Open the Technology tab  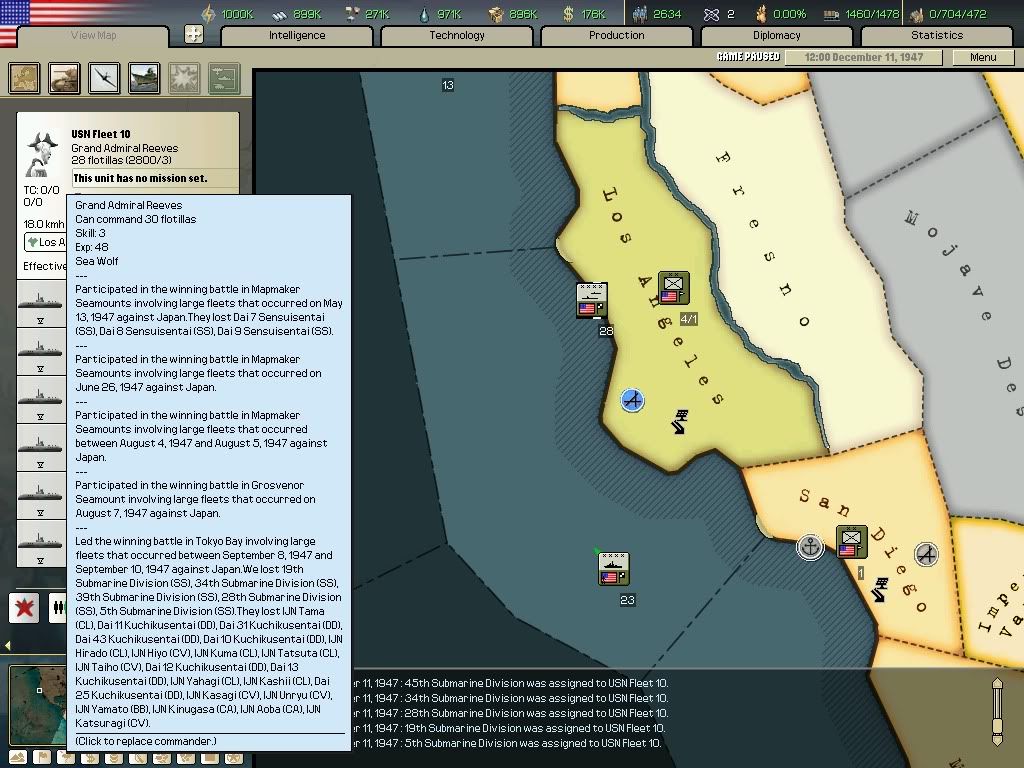457,36
